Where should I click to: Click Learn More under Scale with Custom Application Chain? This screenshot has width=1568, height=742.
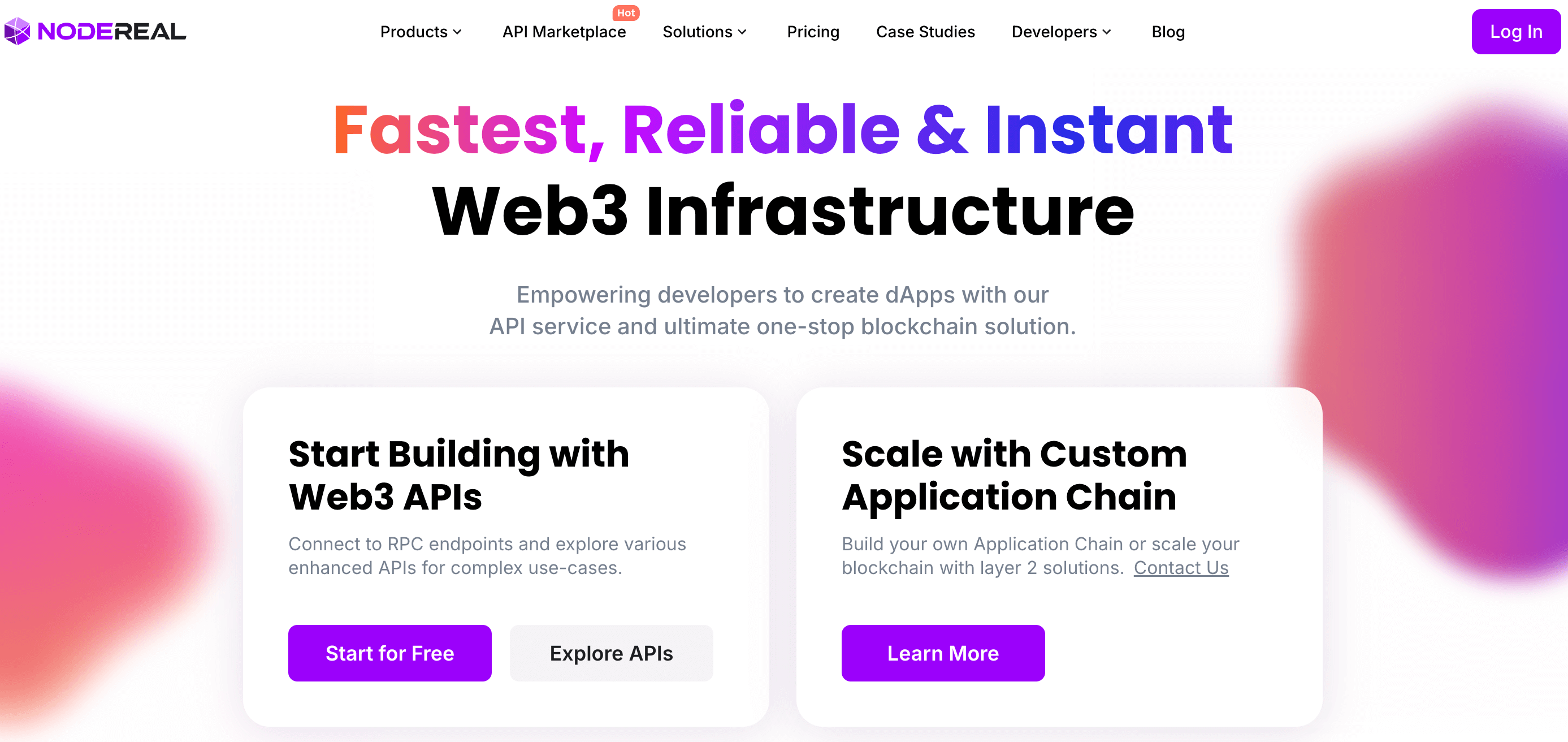(x=942, y=653)
